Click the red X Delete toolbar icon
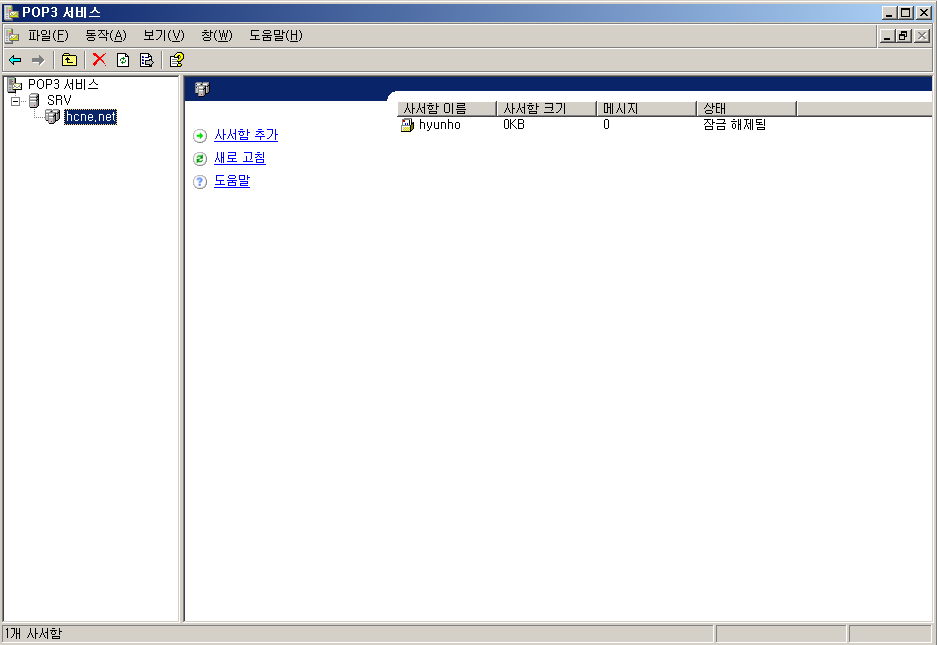The height and width of the screenshot is (645, 937). (99, 60)
